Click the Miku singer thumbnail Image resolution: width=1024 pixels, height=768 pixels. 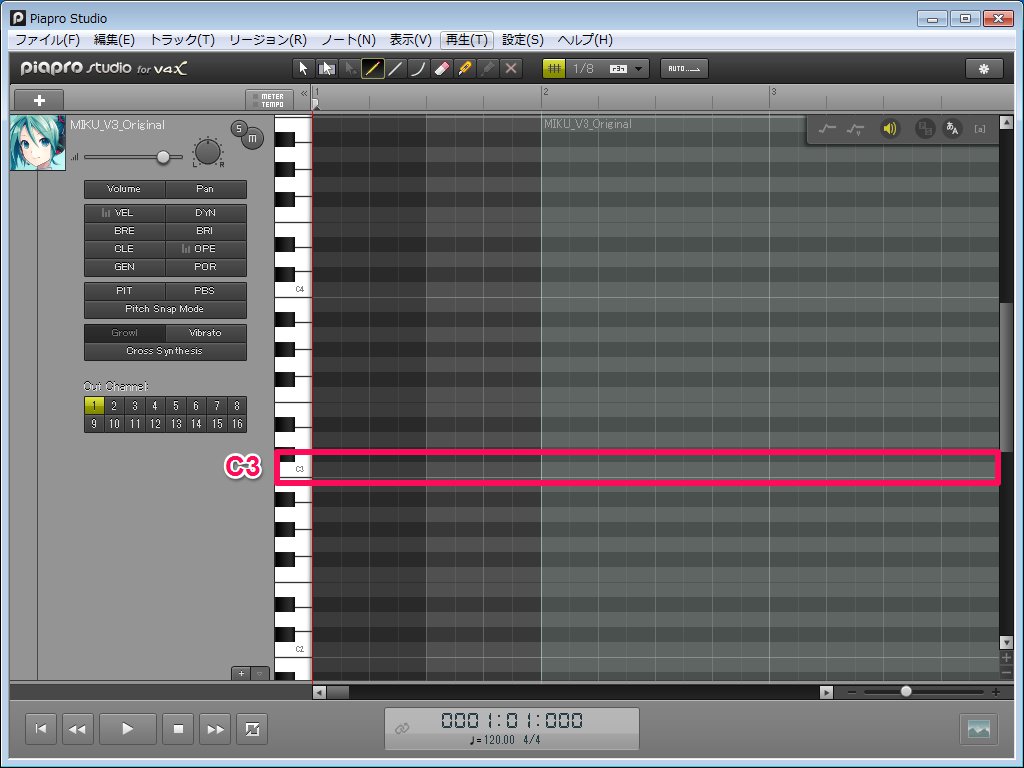pyautogui.click(x=38, y=144)
